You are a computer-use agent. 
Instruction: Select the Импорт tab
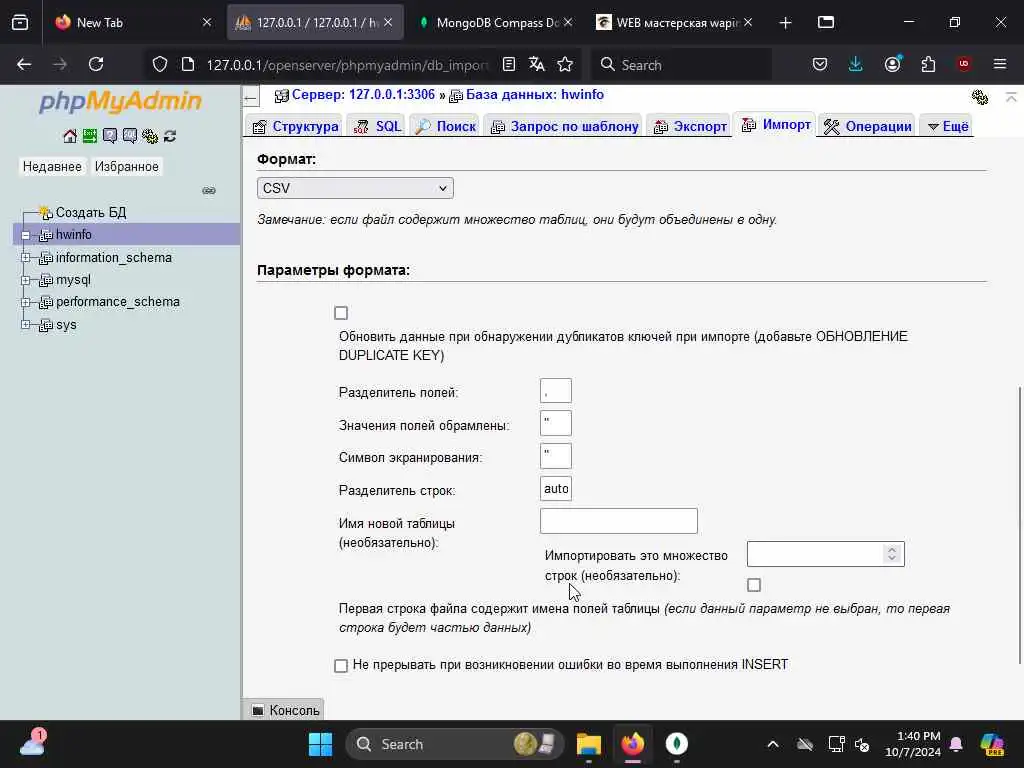coord(776,125)
